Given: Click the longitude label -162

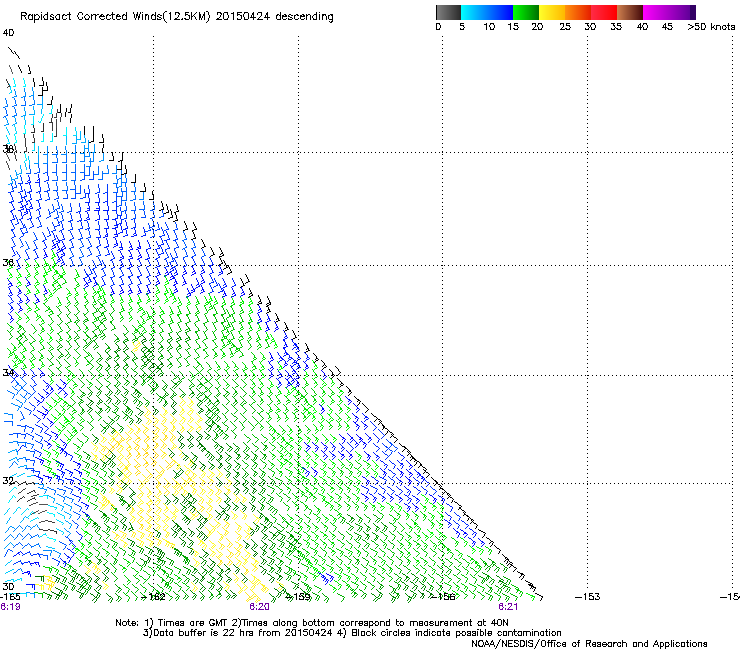Looking at the screenshot, I should [x=154, y=597].
